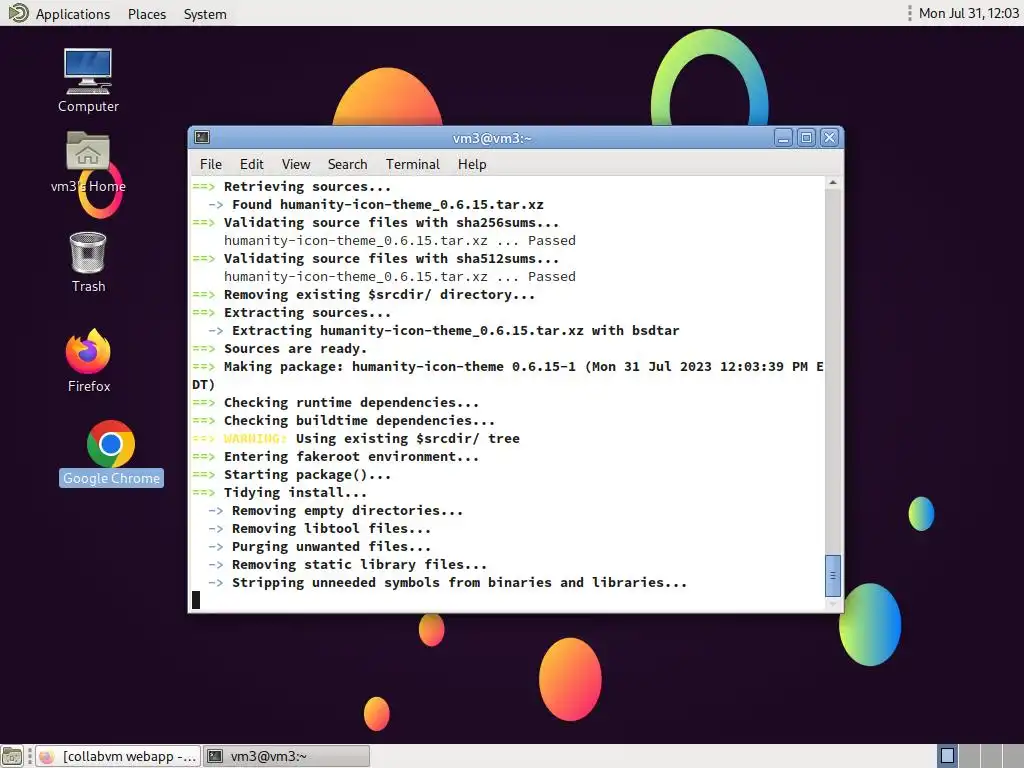The height and width of the screenshot is (768, 1024).
Task: Open the terminal View menu
Action: (296, 164)
